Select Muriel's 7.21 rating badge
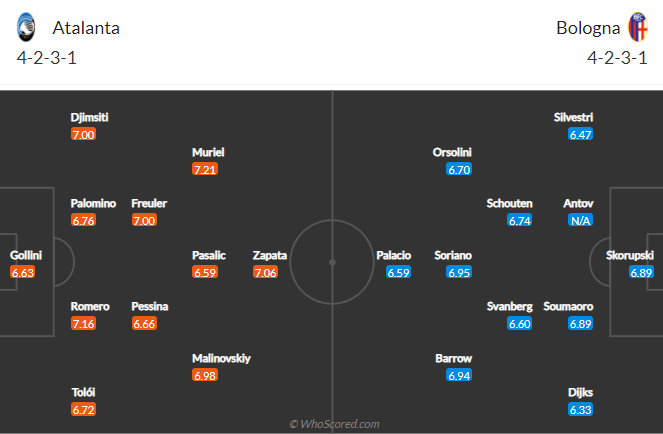Image resolution: width=663 pixels, height=434 pixels. pos(205,169)
